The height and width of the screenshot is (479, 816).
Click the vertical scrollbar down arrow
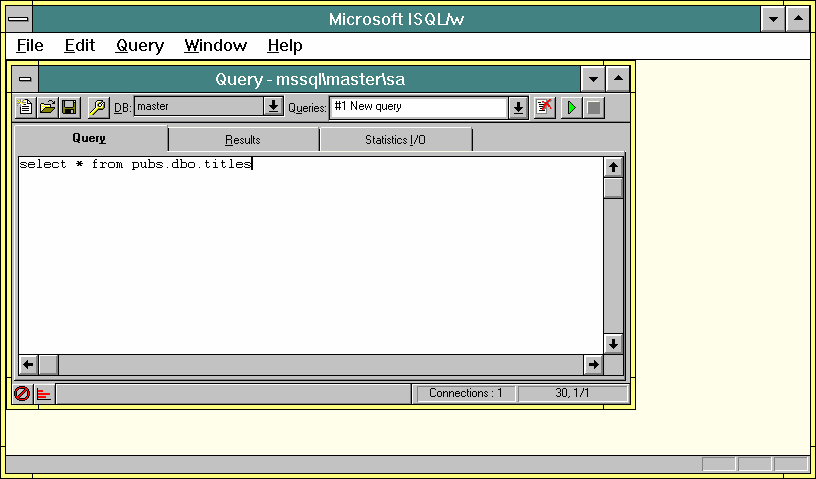click(x=613, y=344)
